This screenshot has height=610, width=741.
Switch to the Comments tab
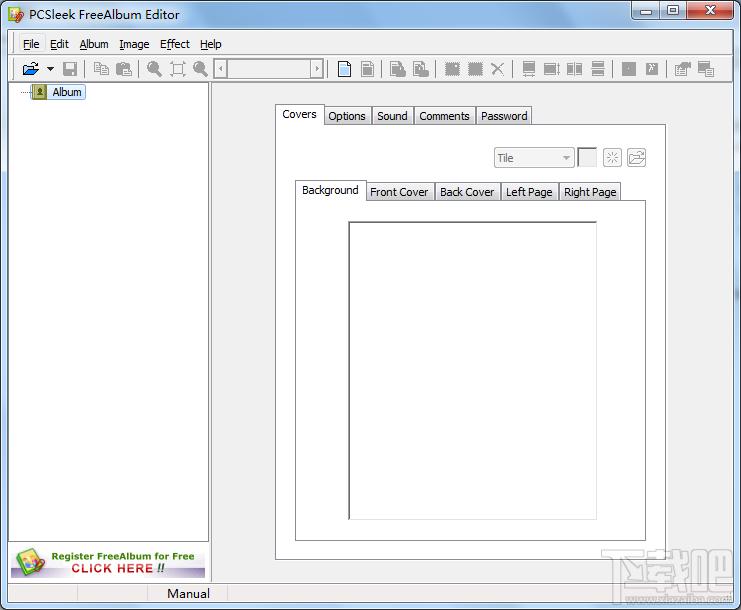444,116
